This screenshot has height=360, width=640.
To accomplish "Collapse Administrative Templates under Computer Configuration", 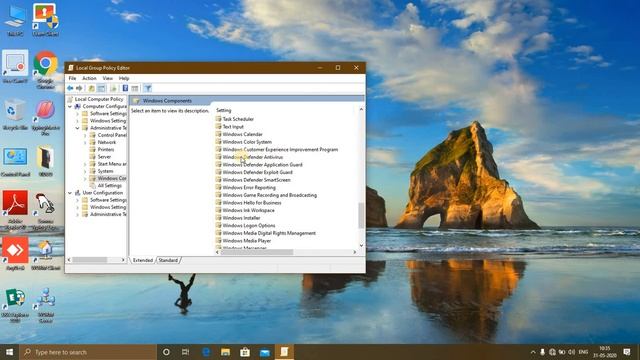I will coord(77,128).
